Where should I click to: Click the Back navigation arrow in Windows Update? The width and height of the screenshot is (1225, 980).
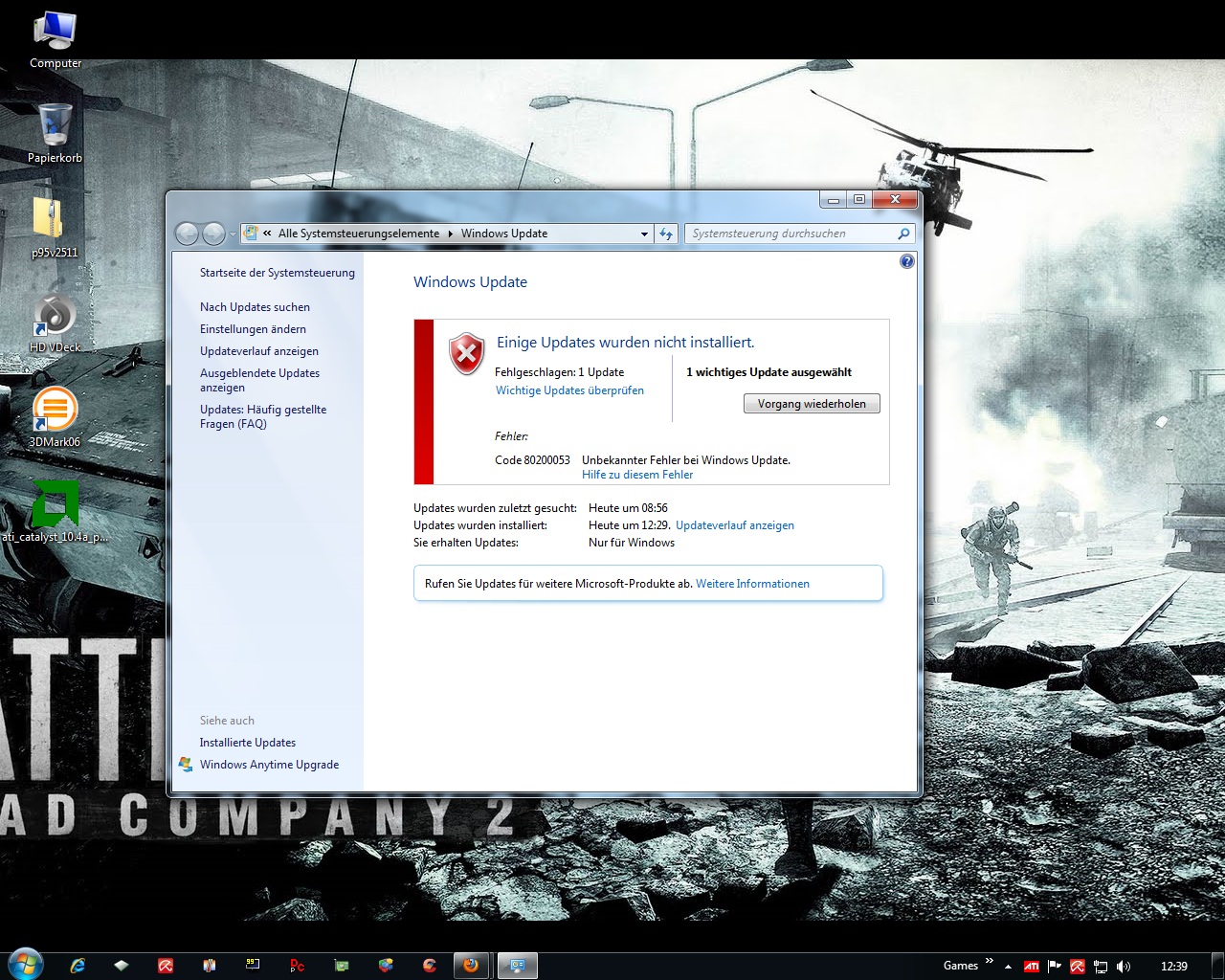click(187, 234)
